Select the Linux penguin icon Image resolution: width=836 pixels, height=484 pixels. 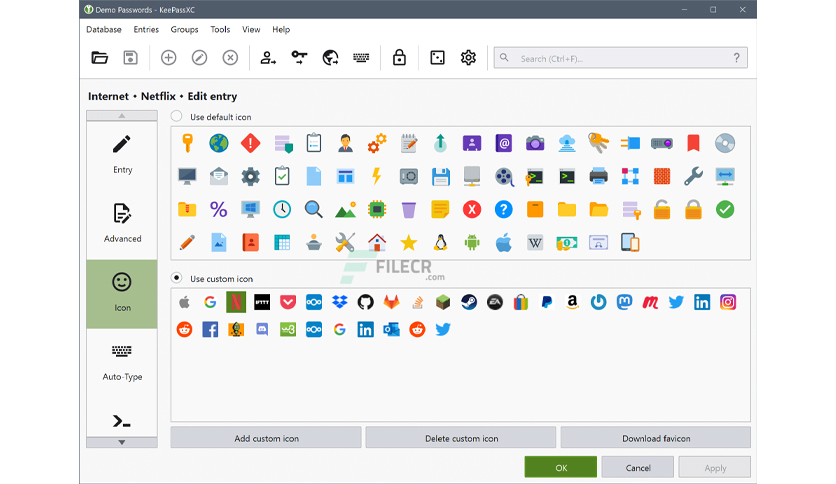440,243
